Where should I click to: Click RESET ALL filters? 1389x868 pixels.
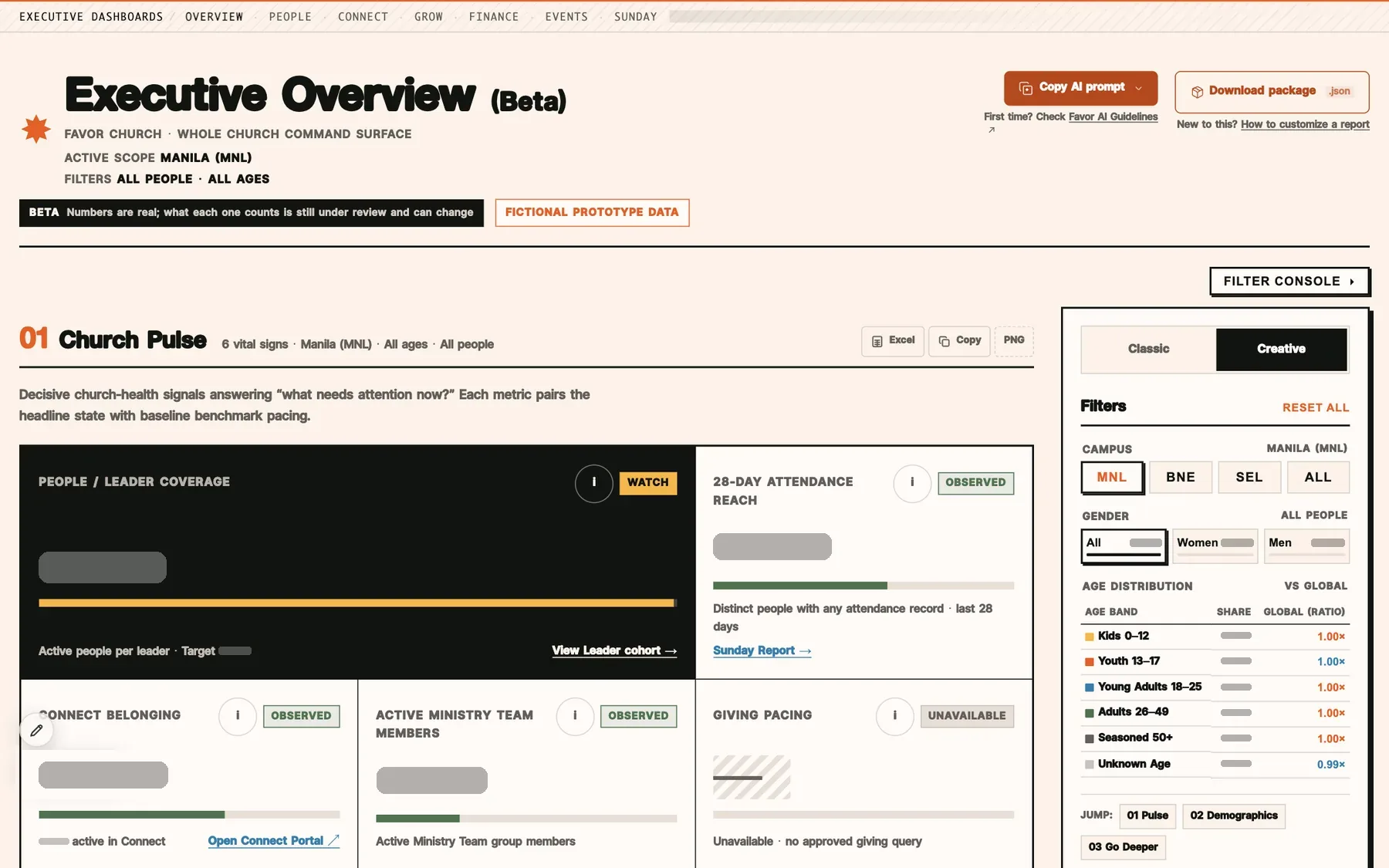click(1316, 408)
